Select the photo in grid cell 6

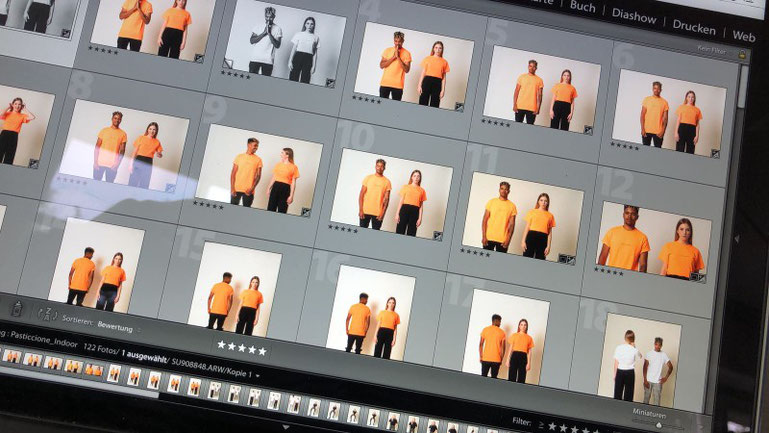click(x=668, y=113)
